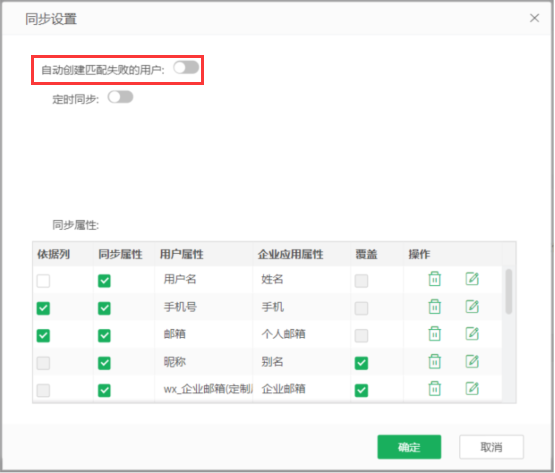Uncheck 覆盖 box for 昵称 row

coord(361,363)
